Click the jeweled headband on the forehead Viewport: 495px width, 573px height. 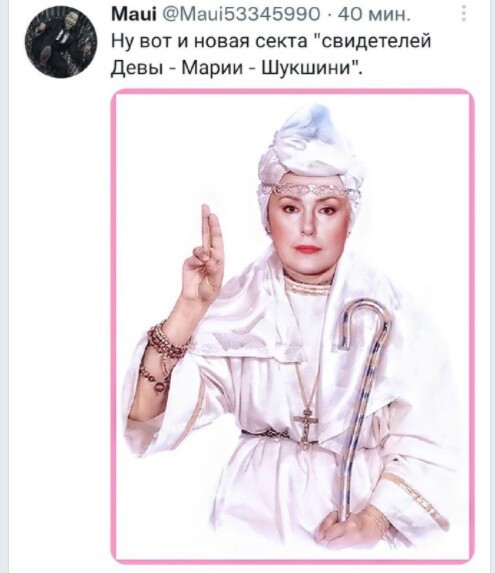[x=310, y=190]
